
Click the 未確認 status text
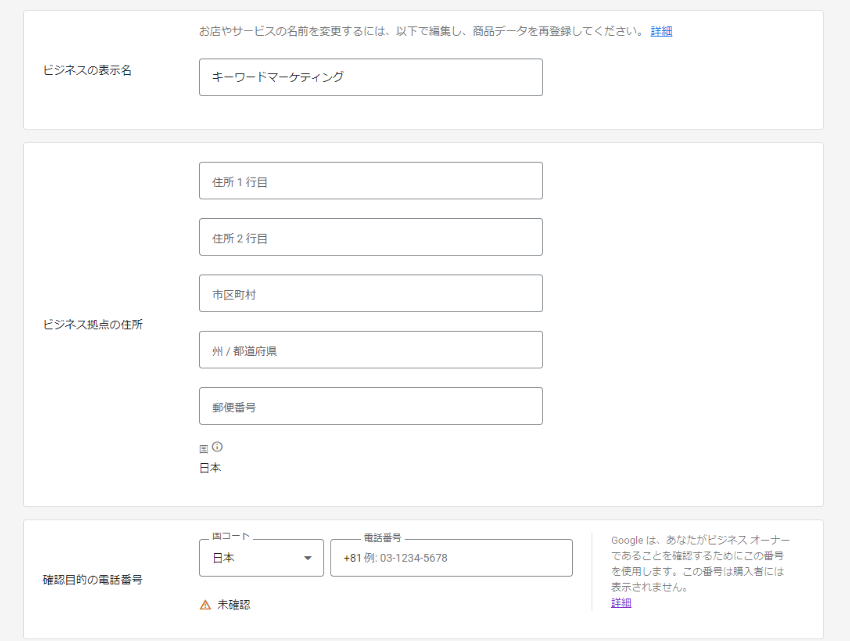point(234,605)
